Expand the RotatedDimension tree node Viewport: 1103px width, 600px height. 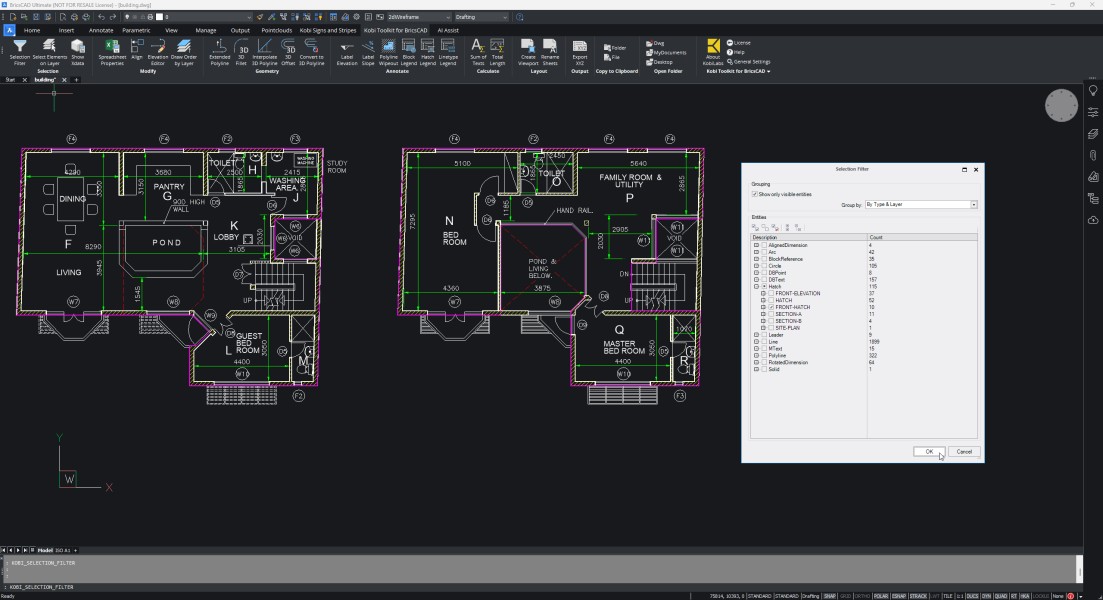756,362
